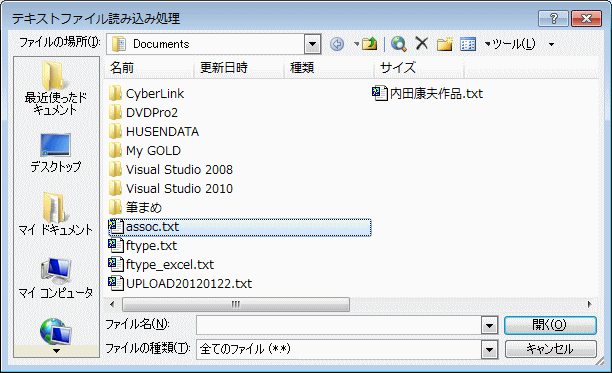The height and width of the screenshot is (373, 612).
Task: Select the My GOLD folder
Action: click(x=145, y=151)
